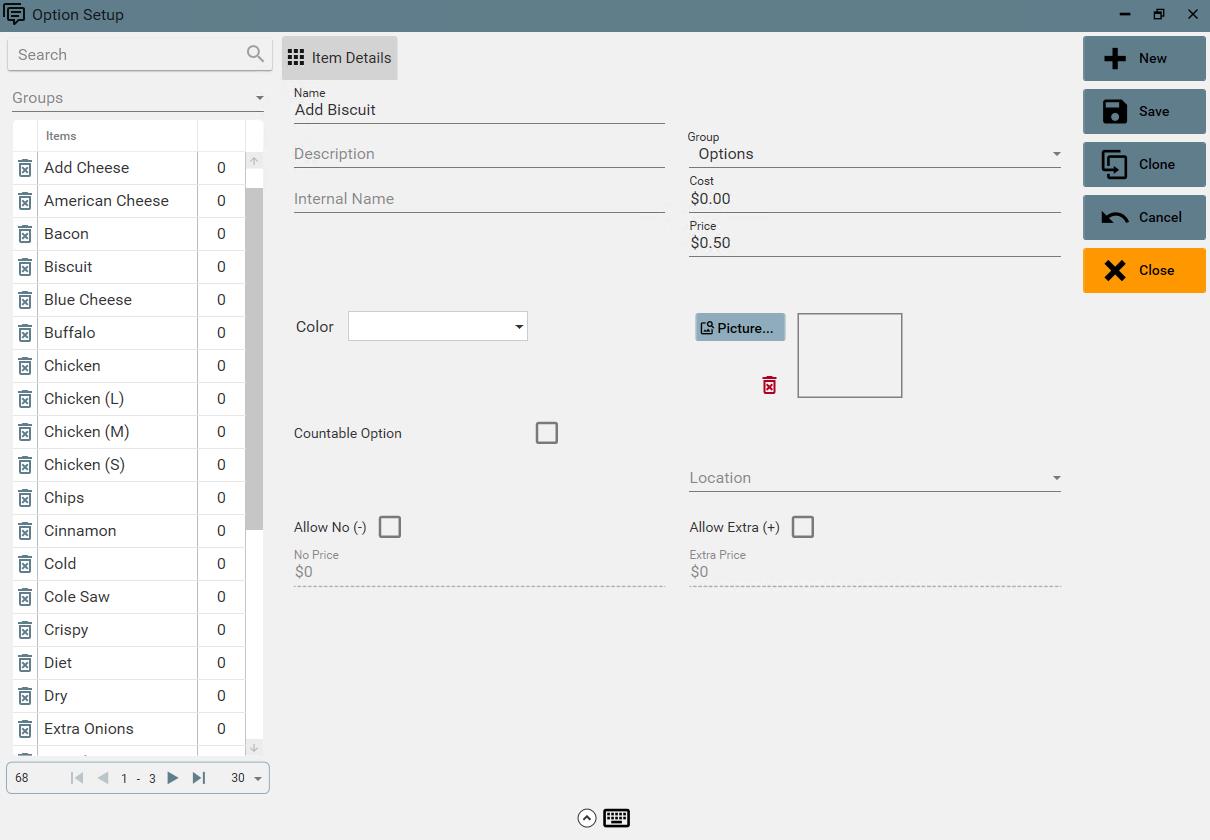Go to next page of items
Viewport: 1210px width, 840px height.
[173, 778]
